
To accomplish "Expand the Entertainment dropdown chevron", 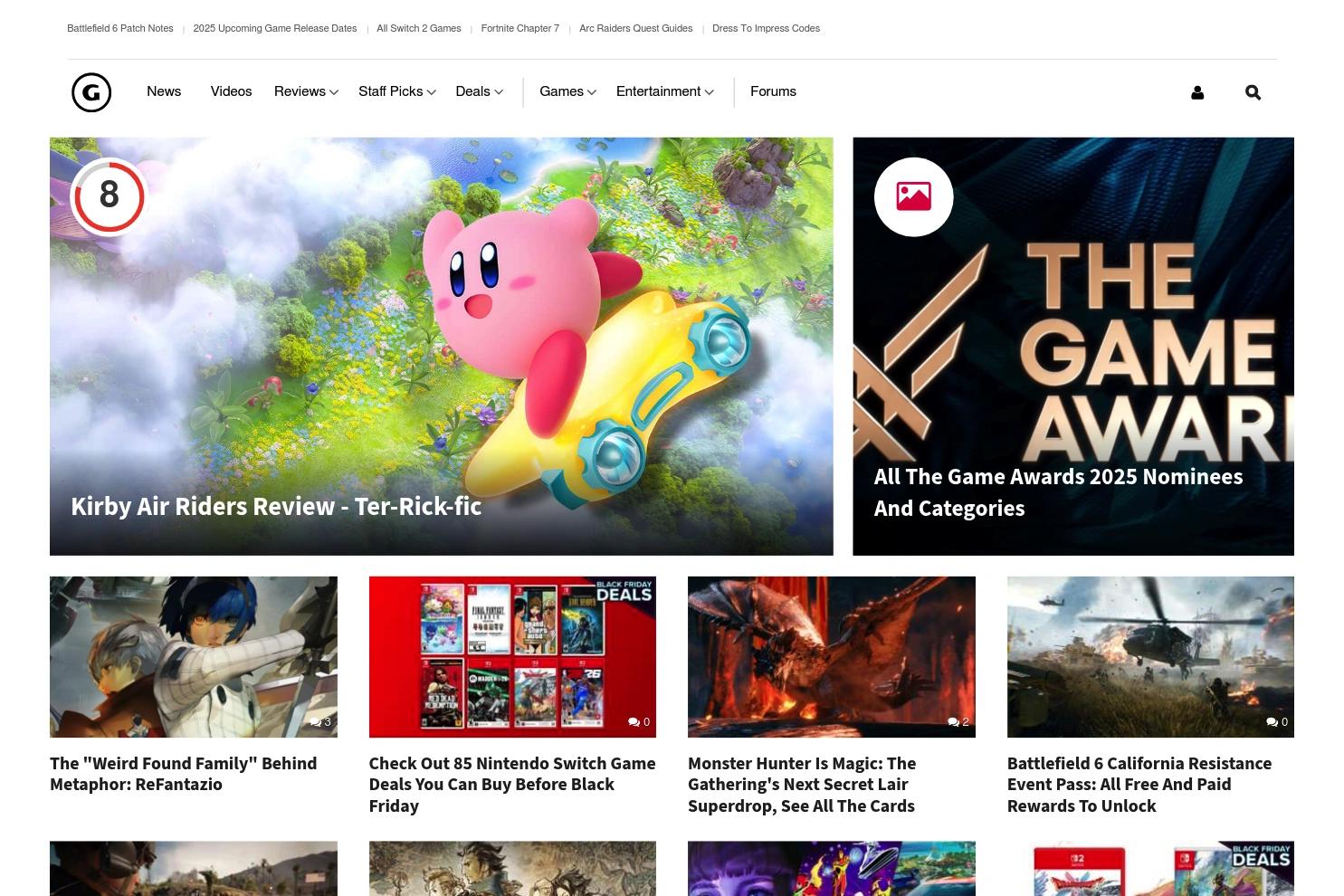I will click(x=709, y=92).
